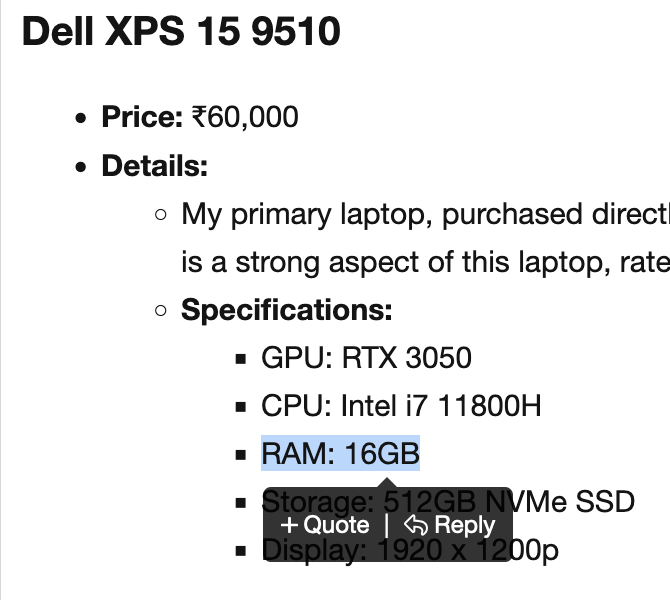Click the CPU: Intel i7 11800H line
Screen dimensions: 670x600
(x=401, y=406)
